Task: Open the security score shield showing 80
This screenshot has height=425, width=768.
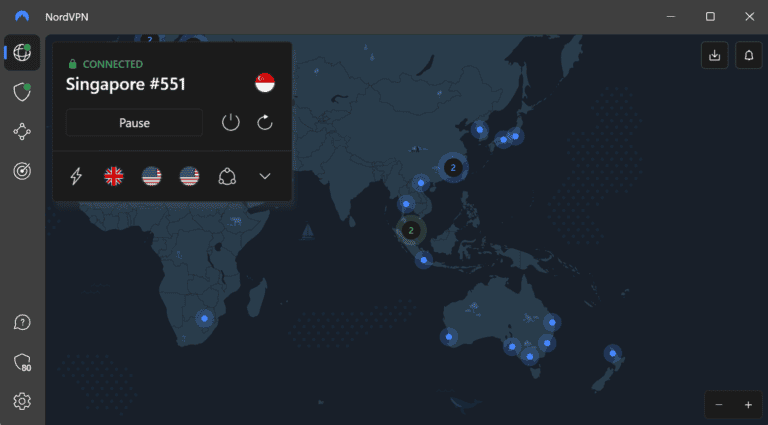Action: pyautogui.click(x=22, y=362)
